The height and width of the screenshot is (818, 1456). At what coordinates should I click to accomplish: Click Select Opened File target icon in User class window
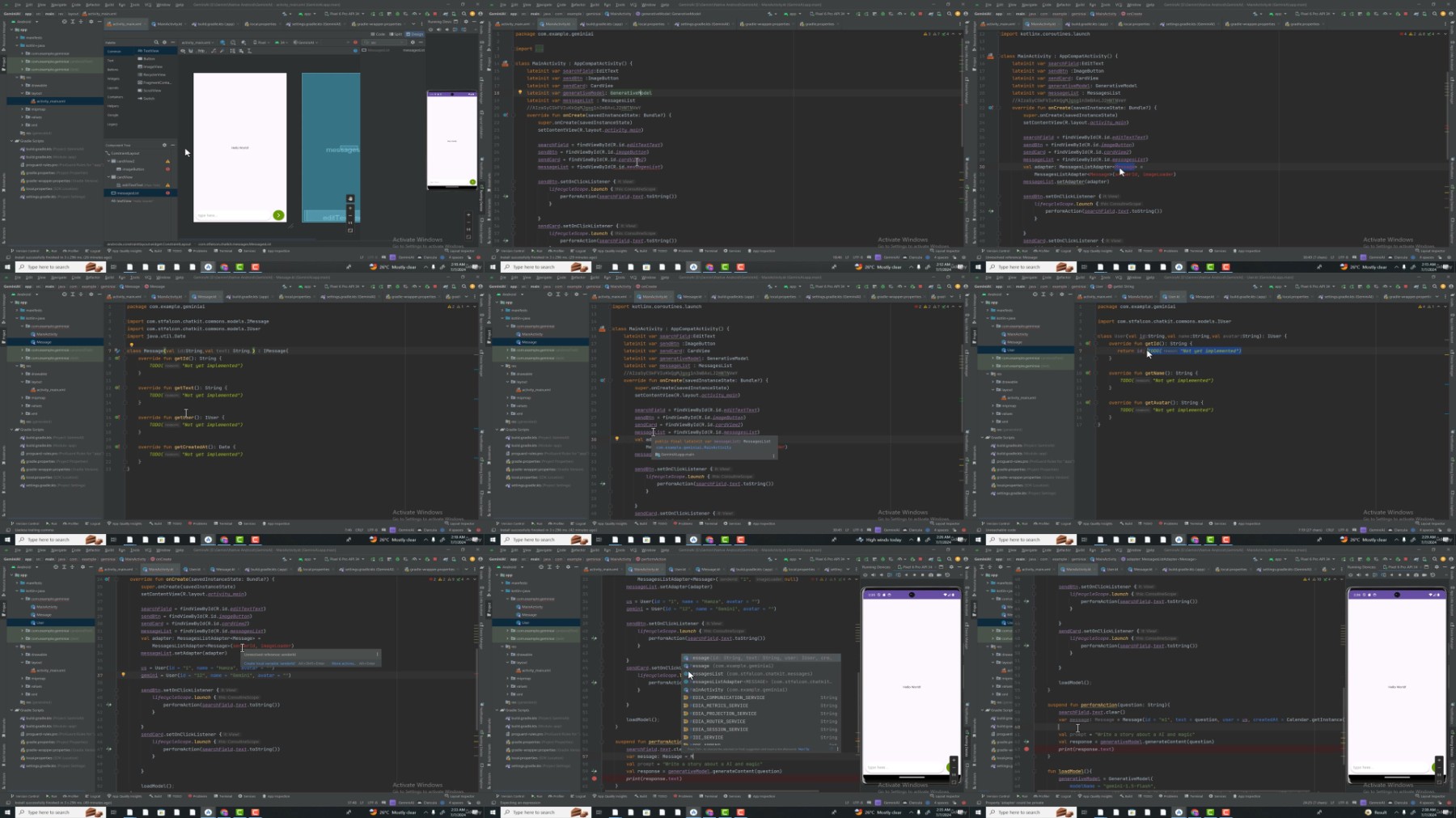coord(1035,295)
